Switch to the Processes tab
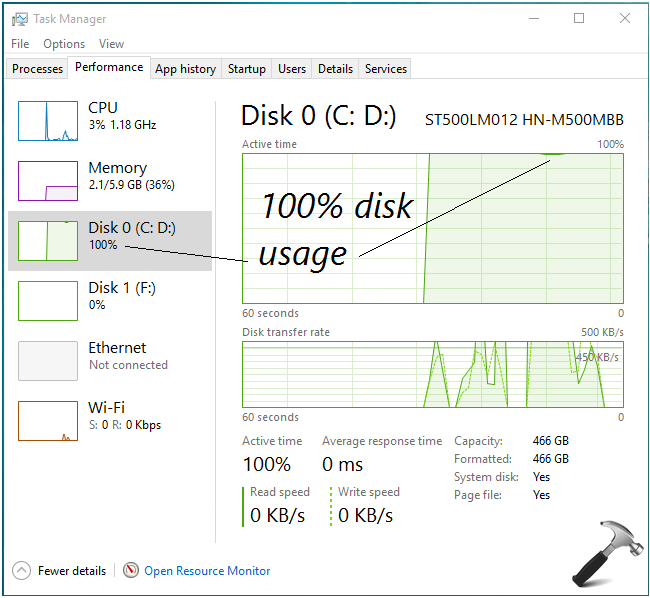This screenshot has width=650, height=598. [37, 68]
